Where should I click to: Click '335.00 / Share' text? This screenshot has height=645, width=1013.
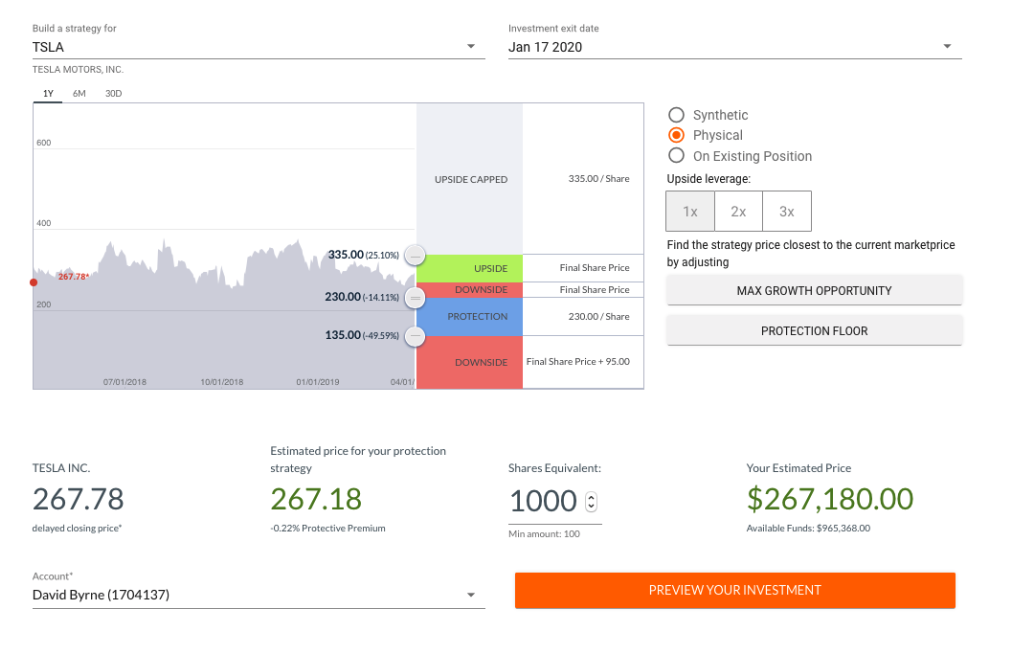pos(599,179)
